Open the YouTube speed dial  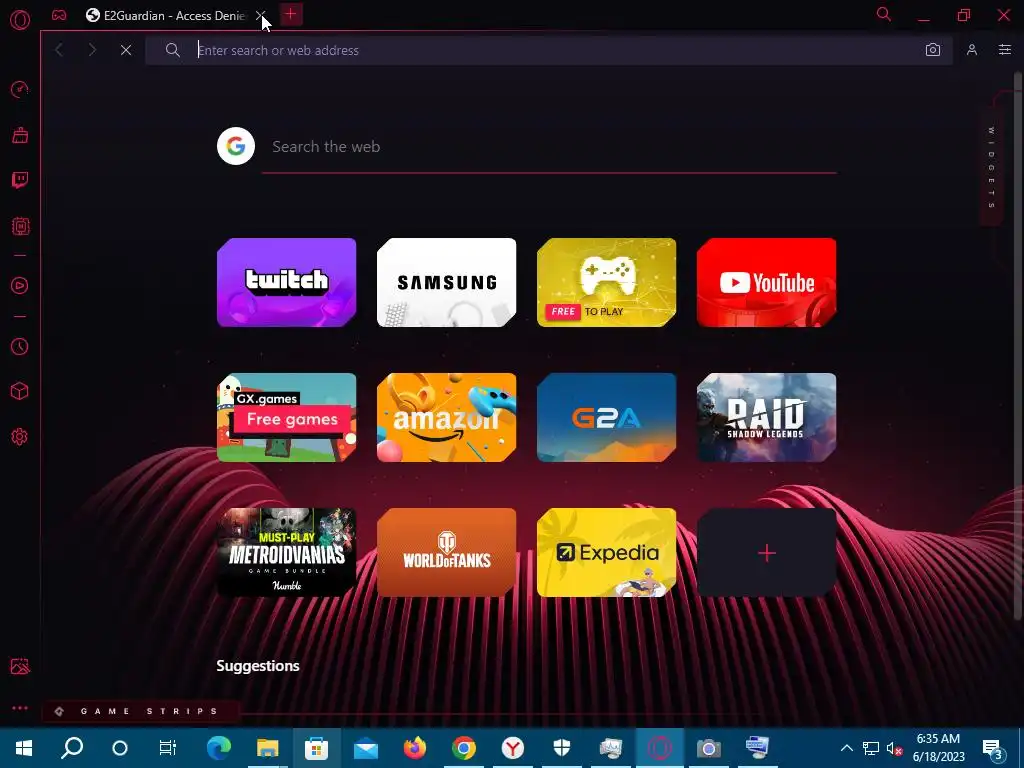point(767,282)
